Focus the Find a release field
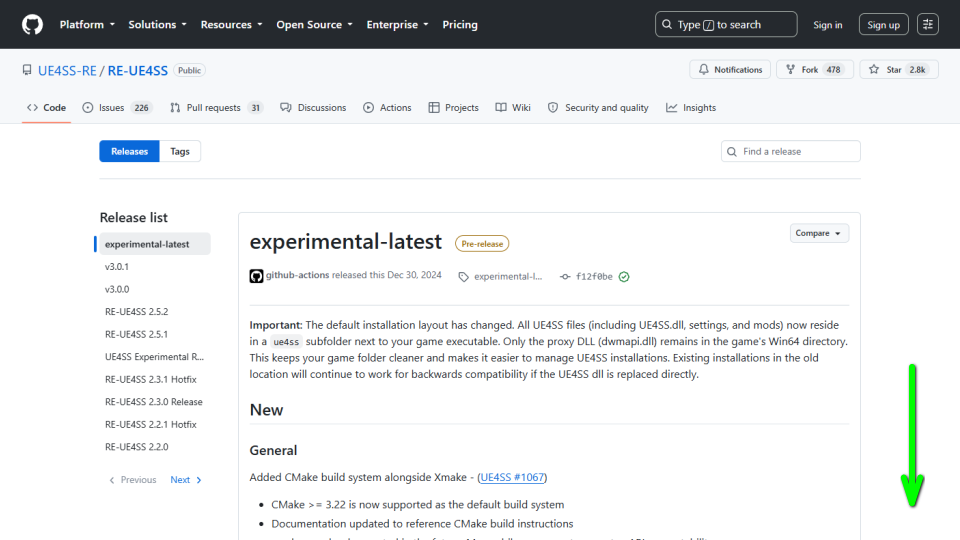 [790, 151]
